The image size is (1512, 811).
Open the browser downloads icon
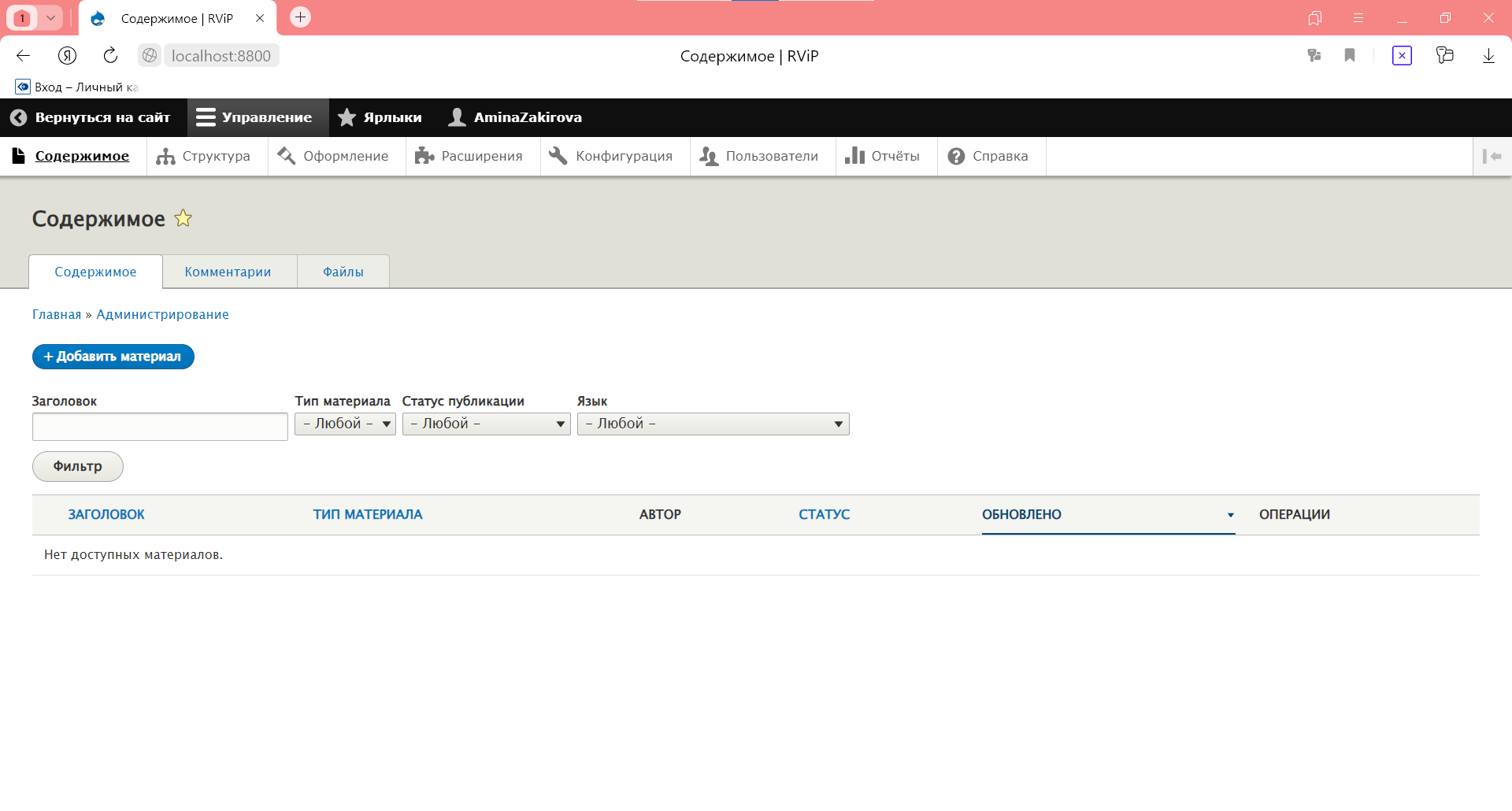pyautogui.click(x=1488, y=55)
